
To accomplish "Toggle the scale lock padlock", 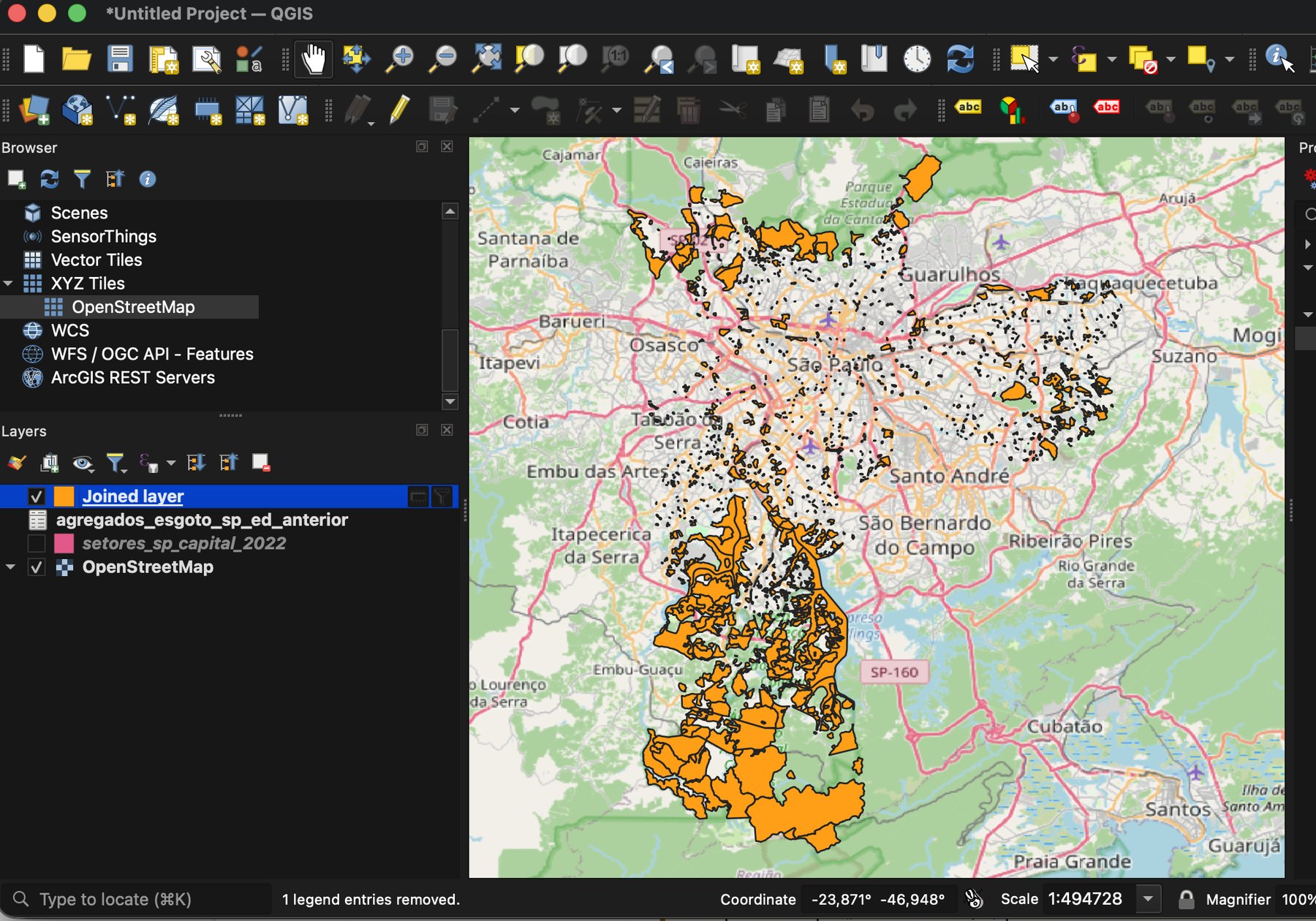I will pyautogui.click(x=1186, y=899).
